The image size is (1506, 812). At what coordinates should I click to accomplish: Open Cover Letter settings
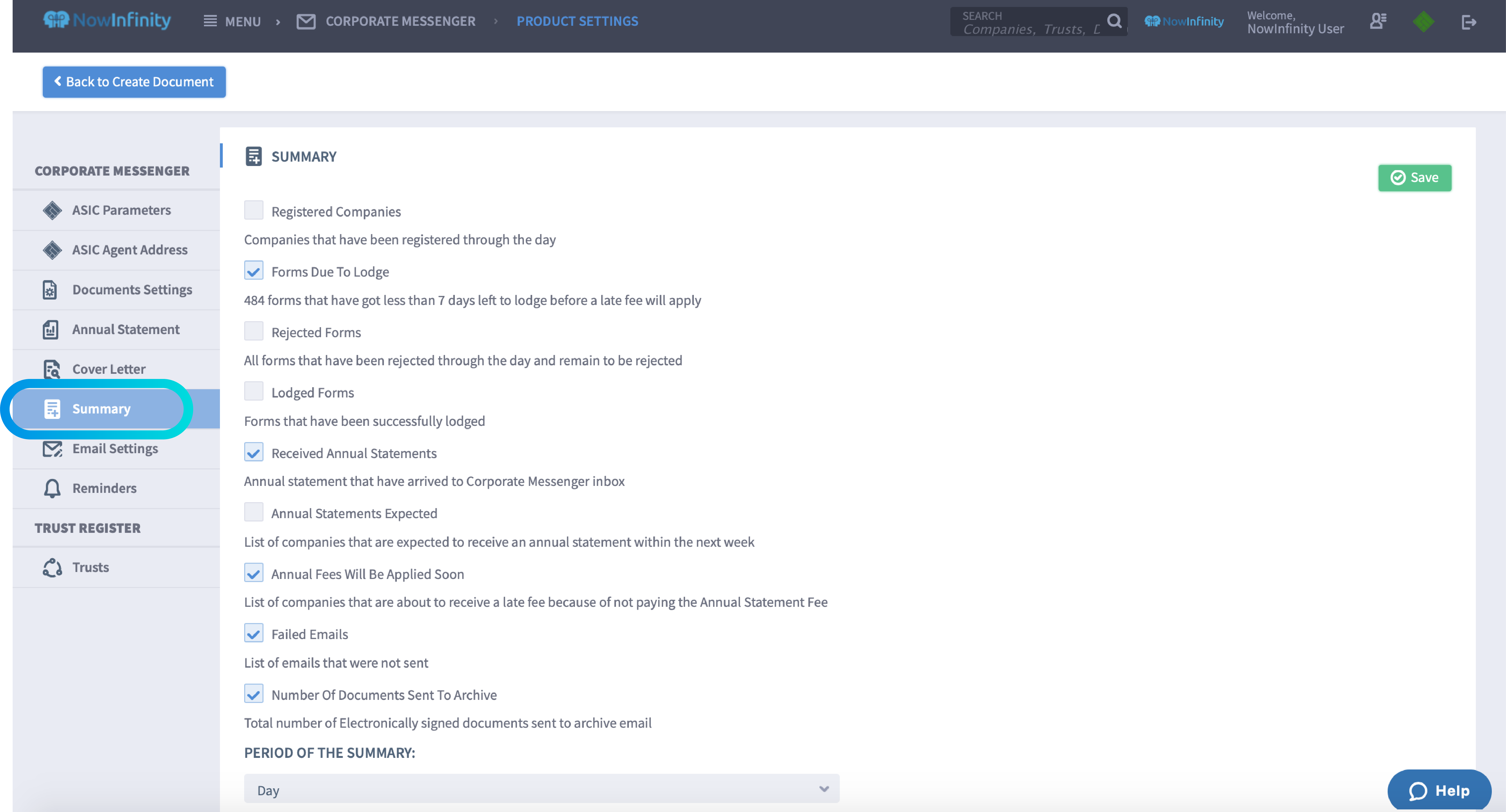coord(116,369)
